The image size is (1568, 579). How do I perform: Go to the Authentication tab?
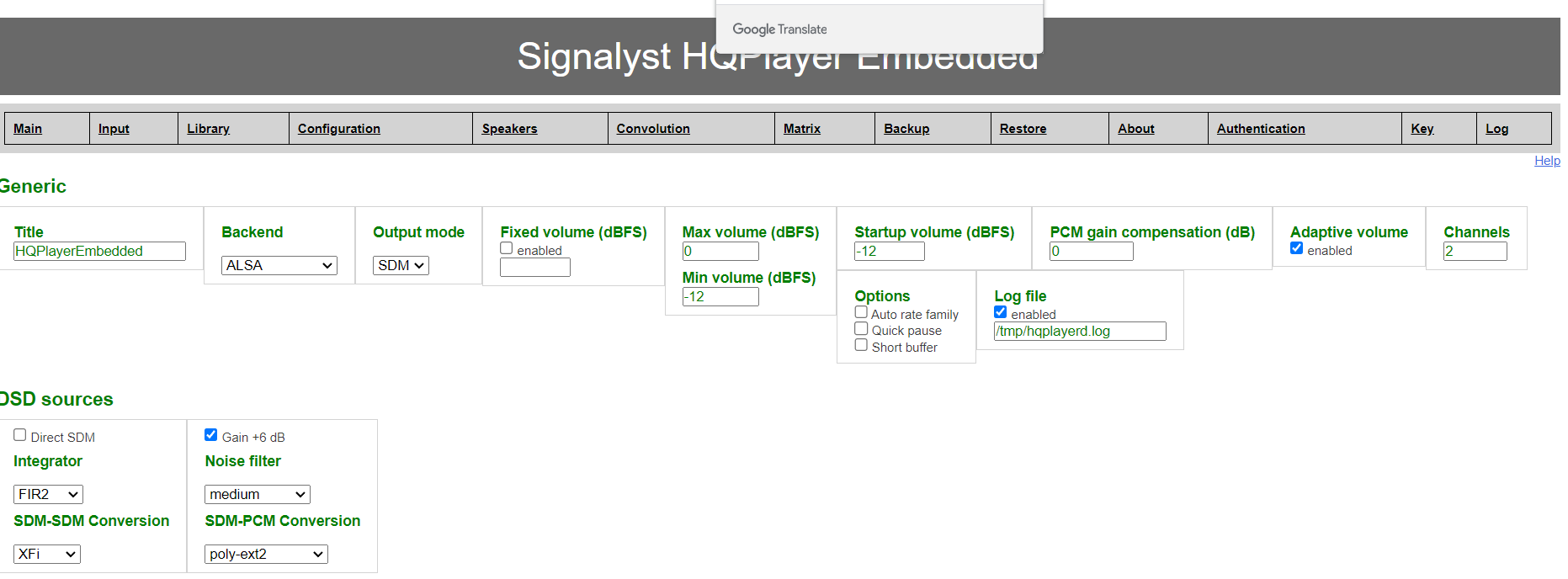[1261, 129]
